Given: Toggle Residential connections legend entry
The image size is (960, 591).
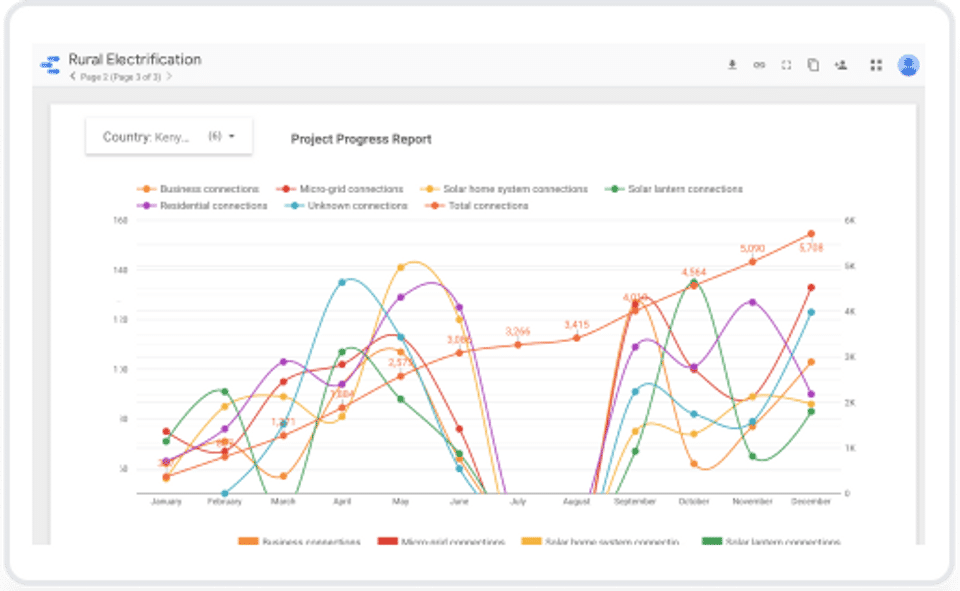Looking at the screenshot, I should click(x=203, y=206).
